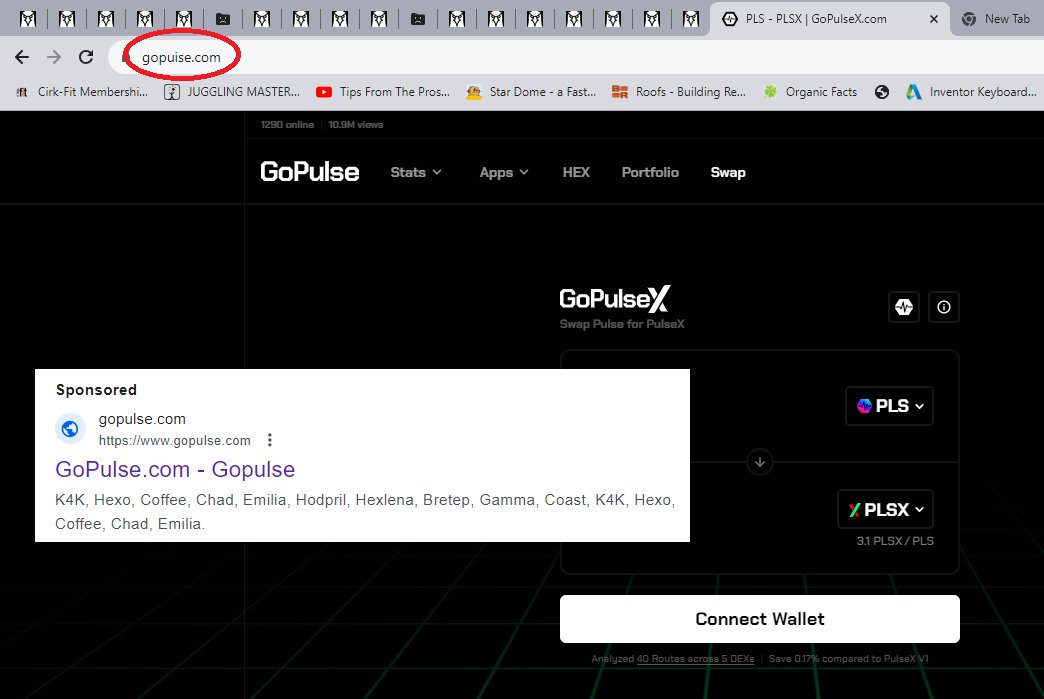The image size is (1044, 699).
Task: Open the YouTube bookmark Tips From The Pros
Action: (x=383, y=91)
